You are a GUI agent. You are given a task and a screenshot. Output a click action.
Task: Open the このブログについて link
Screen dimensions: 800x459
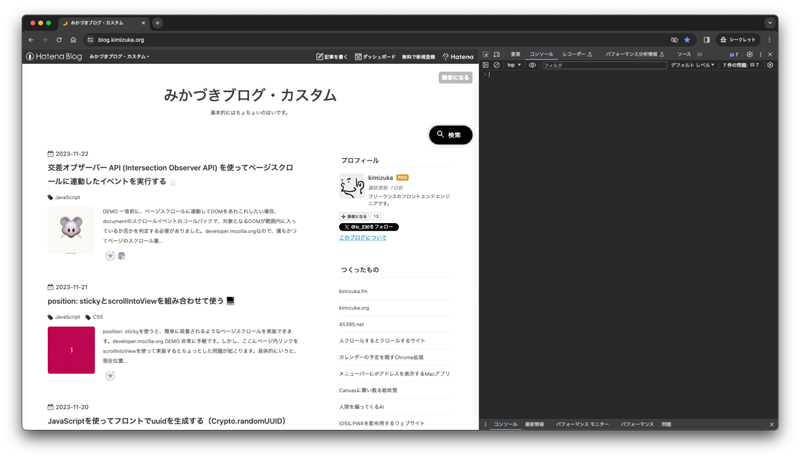pyautogui.click(x=363, y=238)
